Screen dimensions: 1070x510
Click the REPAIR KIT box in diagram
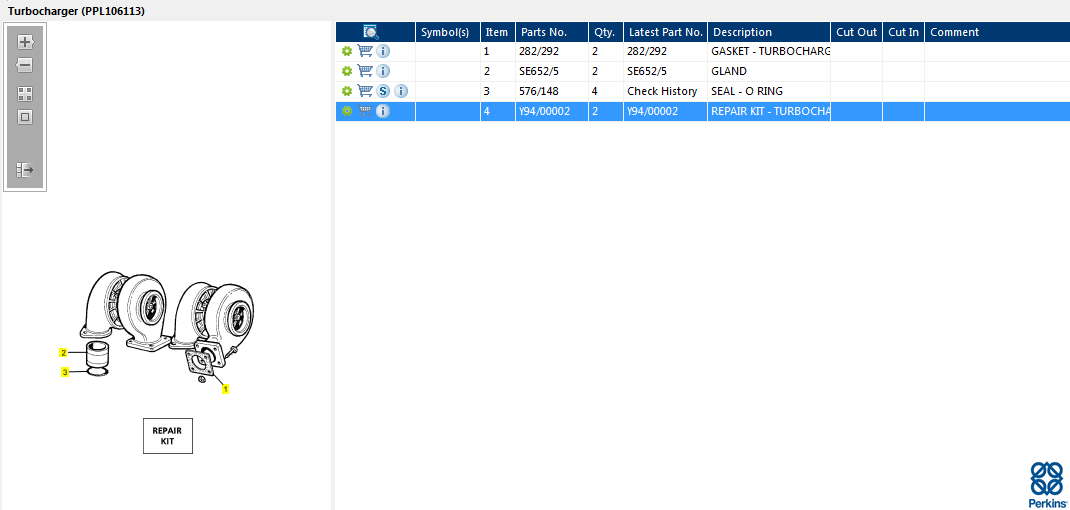click(168, 436)
